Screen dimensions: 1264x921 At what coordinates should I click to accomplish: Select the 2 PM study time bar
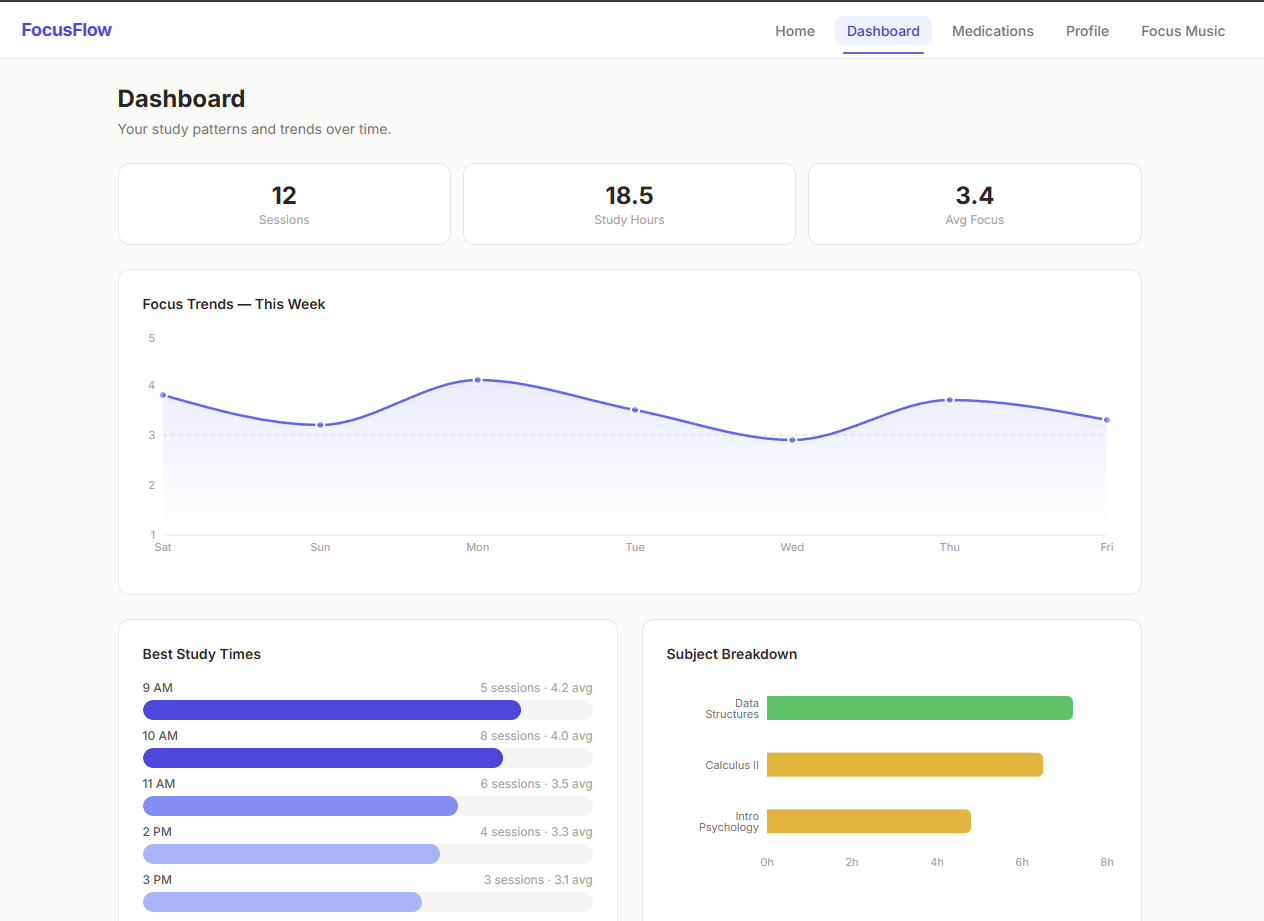[291, 854]
